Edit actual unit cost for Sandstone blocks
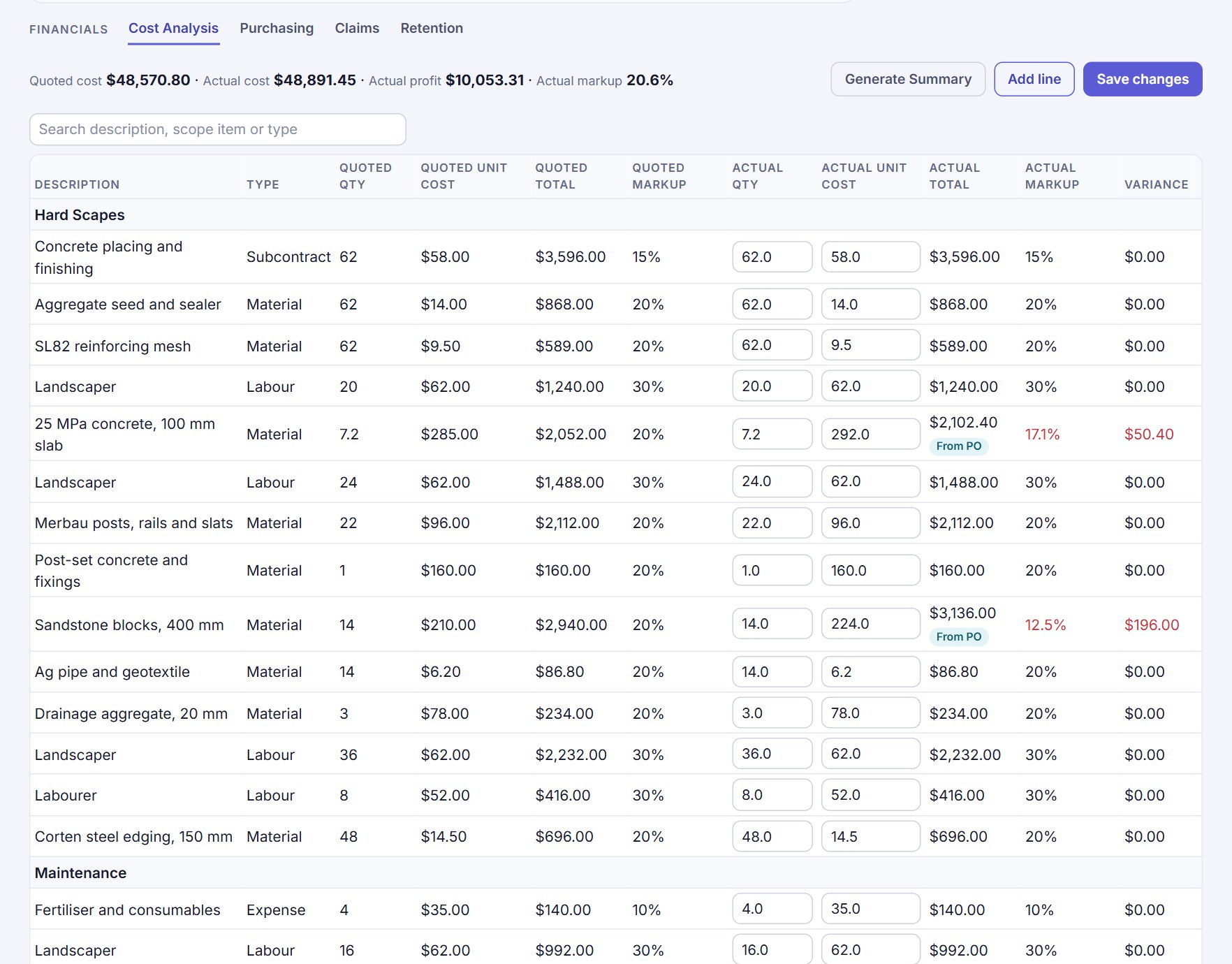The width and height of the screenshot is (1232, 964). [871, 624]
